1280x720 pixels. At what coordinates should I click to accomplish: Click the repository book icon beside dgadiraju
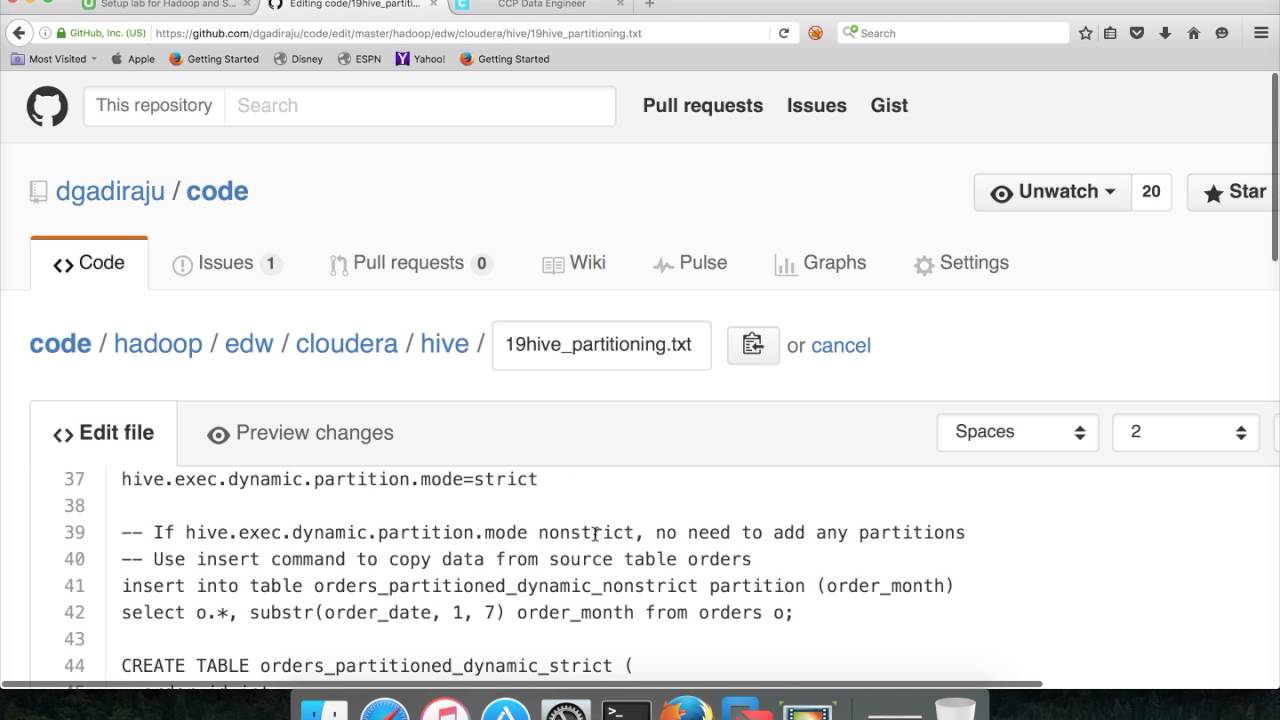(x=38, y=191)
